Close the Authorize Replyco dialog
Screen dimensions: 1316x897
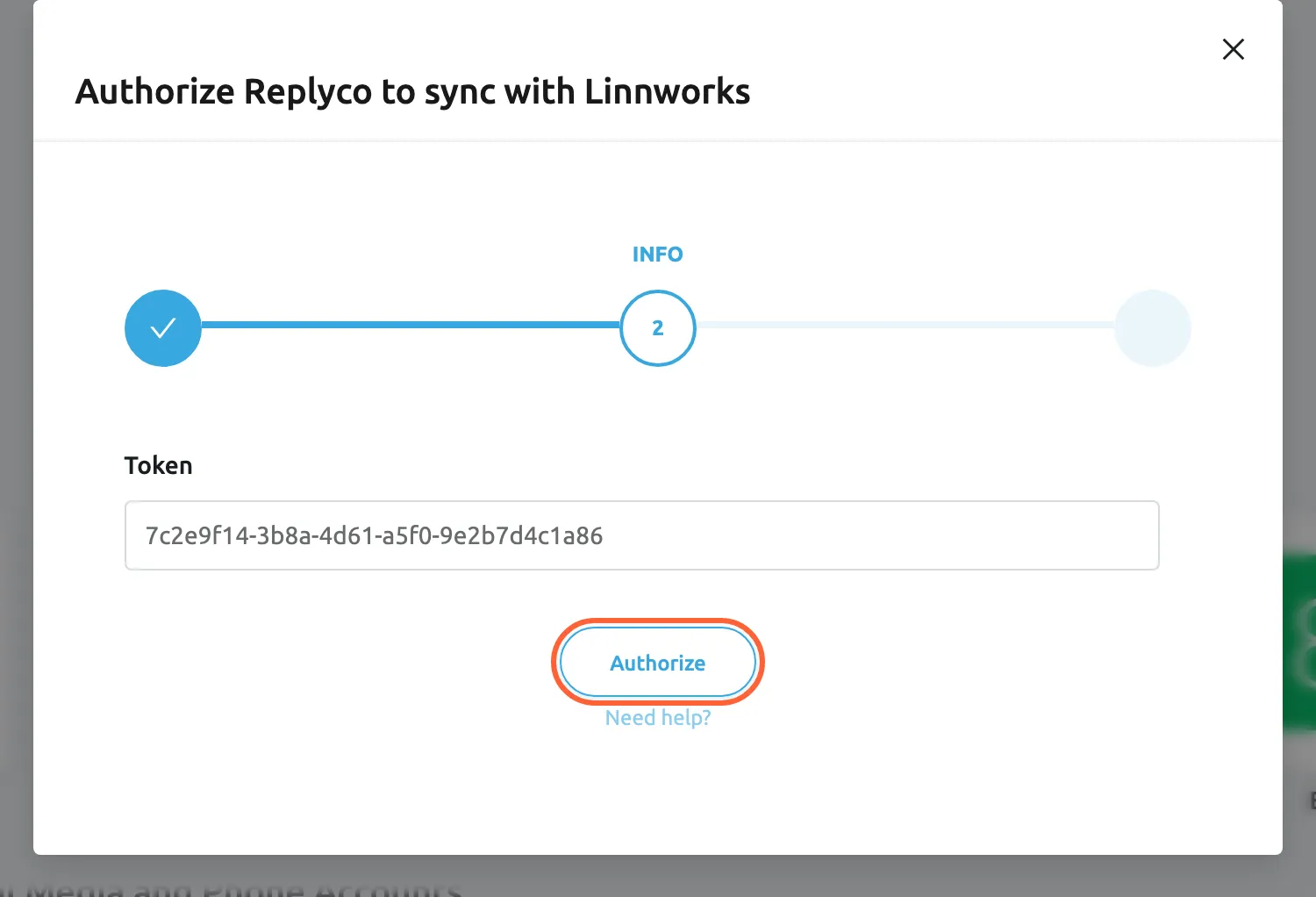click(x=1233, y=49)
